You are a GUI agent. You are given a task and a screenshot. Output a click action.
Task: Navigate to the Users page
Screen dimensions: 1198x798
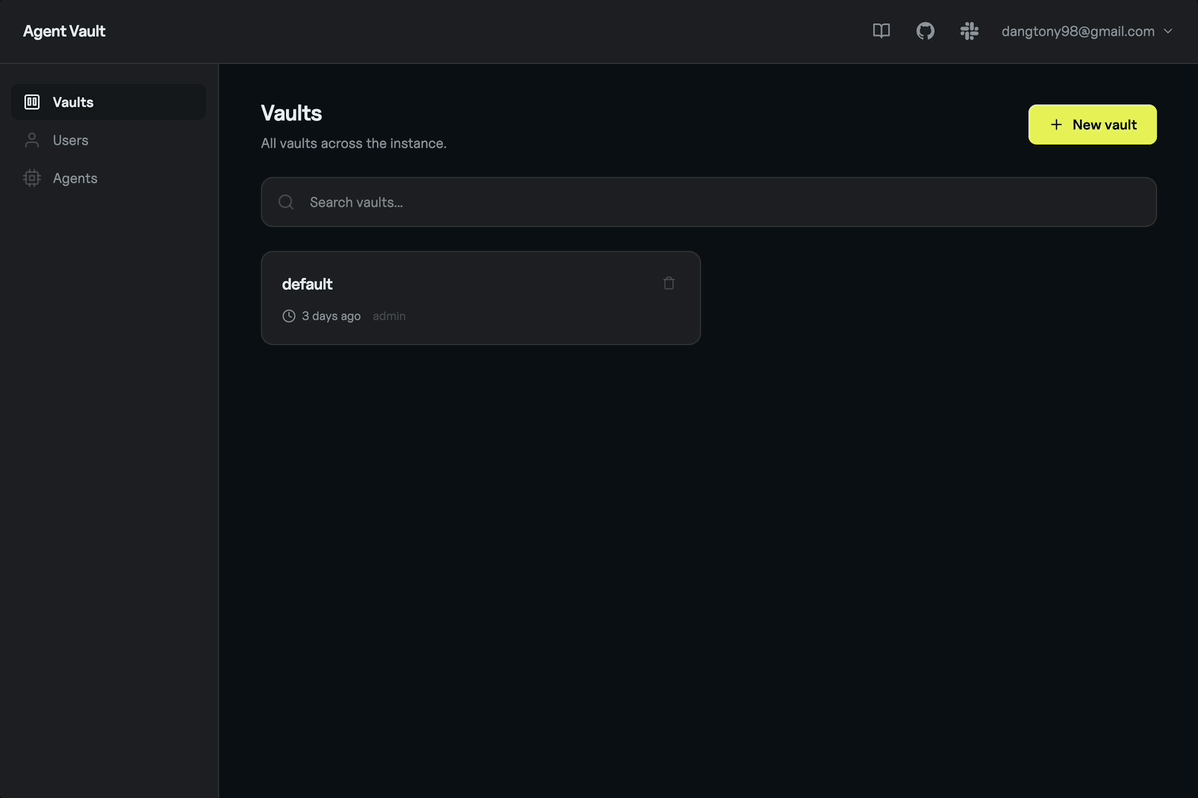click(70, 140)
